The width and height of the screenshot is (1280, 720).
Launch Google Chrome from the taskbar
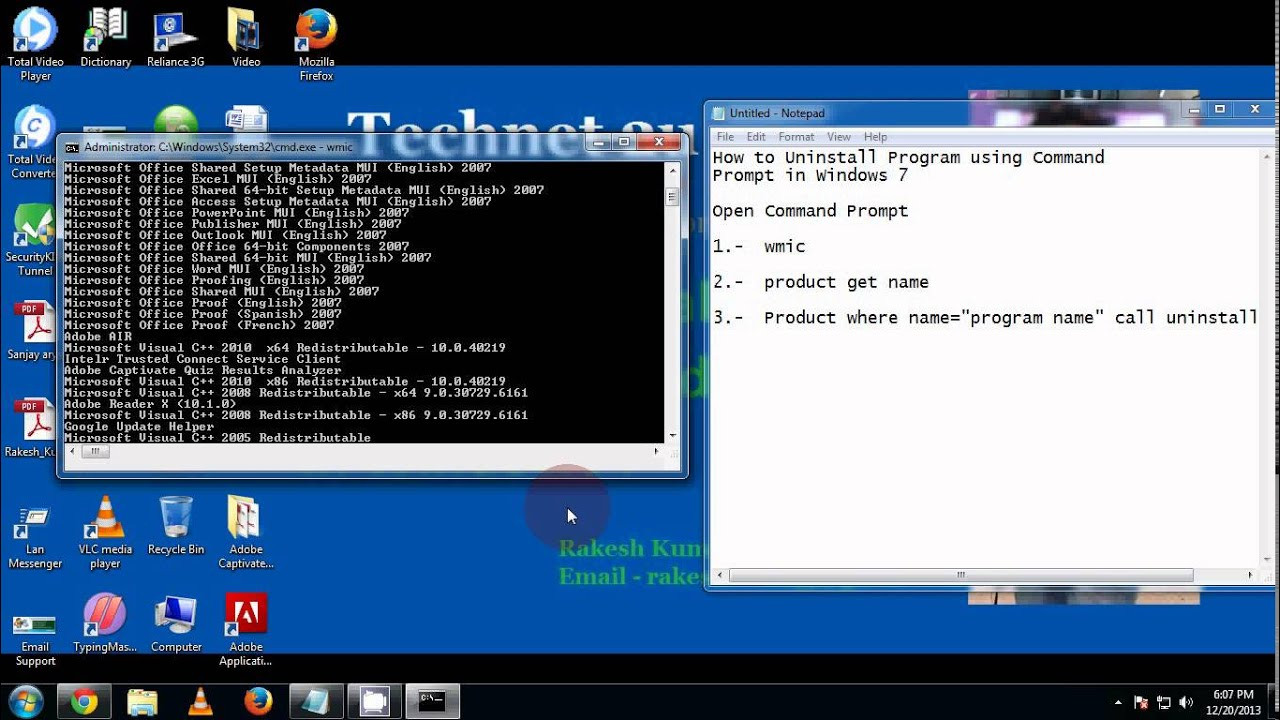(x=84, y=702)
